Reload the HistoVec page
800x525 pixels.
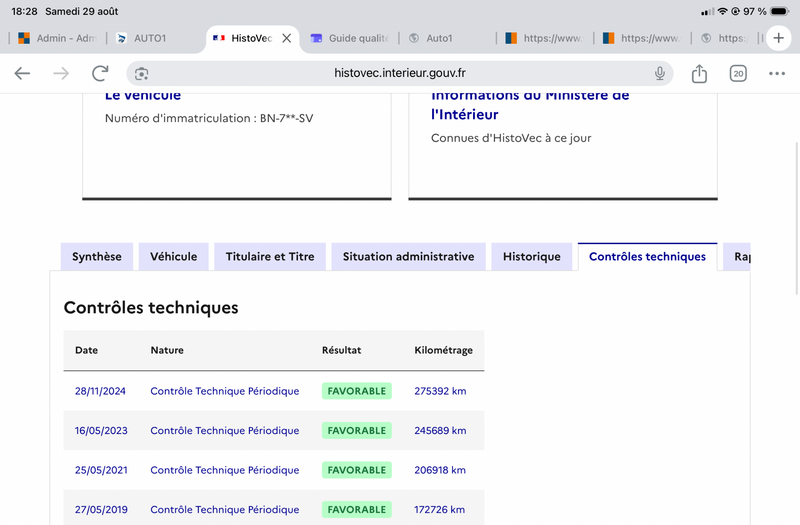(100, 73)
